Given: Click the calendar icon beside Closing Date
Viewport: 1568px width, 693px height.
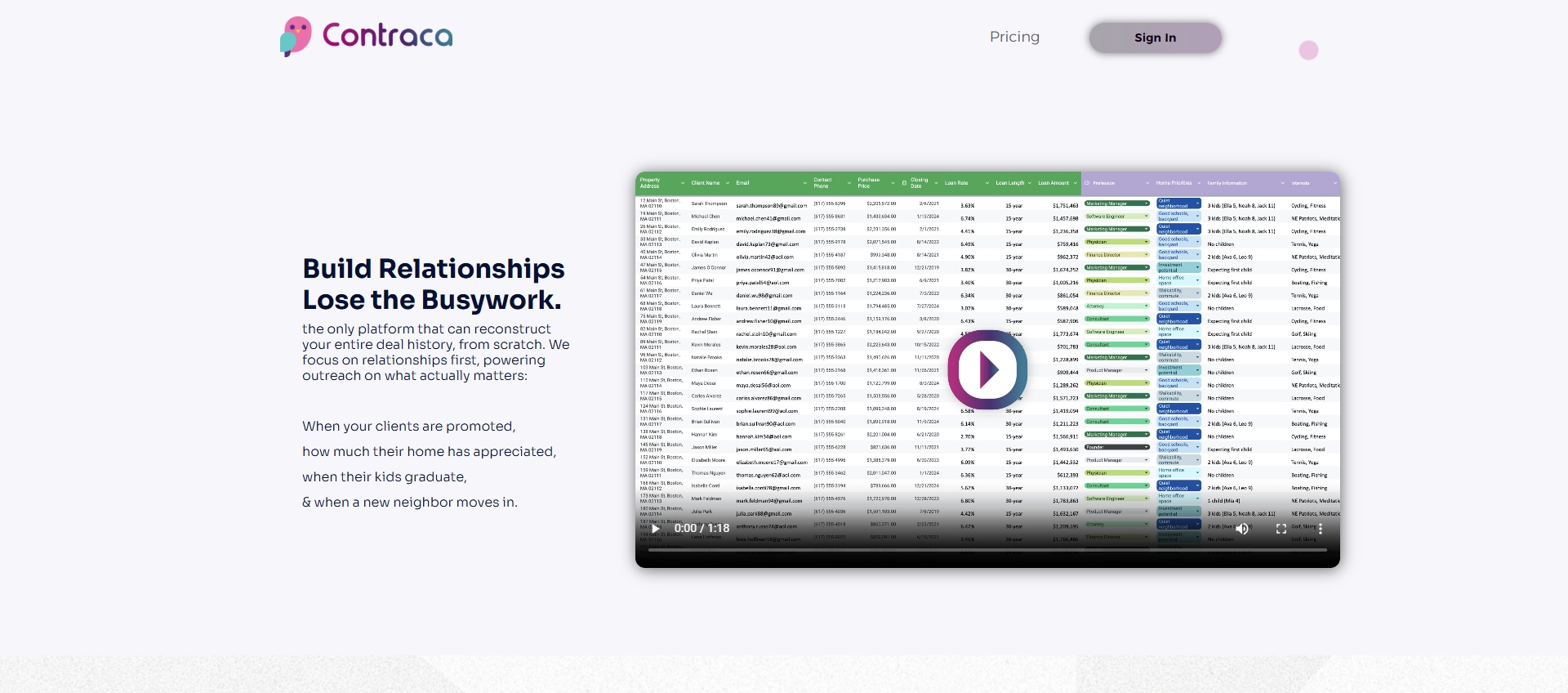Looking at the screenshot, I should click(x=904, y=183).
